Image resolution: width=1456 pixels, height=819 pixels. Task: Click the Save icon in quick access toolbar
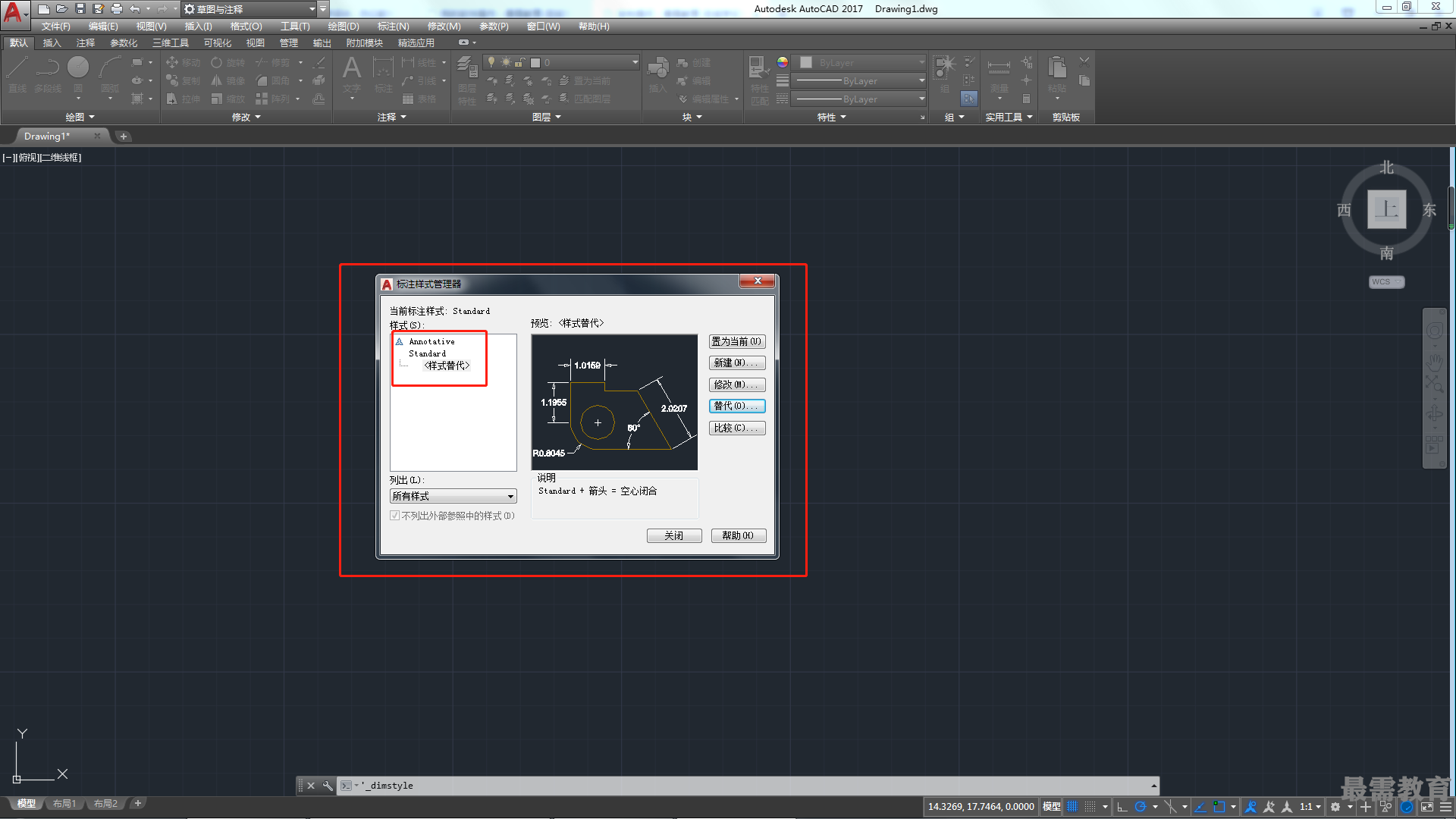coord(80,8)
